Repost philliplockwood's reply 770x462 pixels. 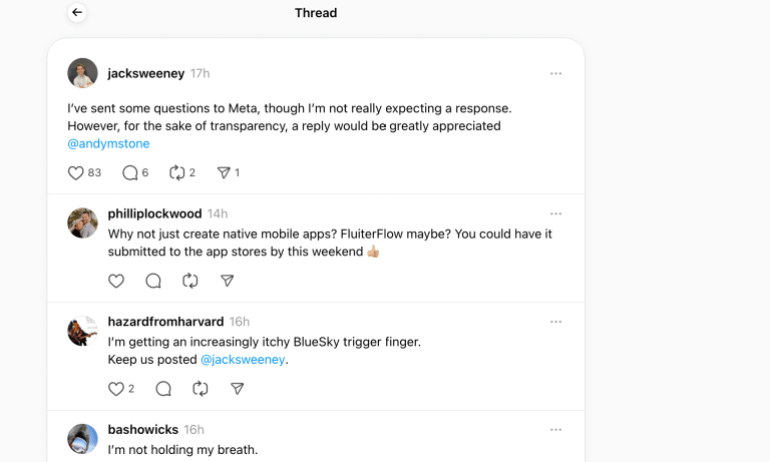(x=190, y=281)
